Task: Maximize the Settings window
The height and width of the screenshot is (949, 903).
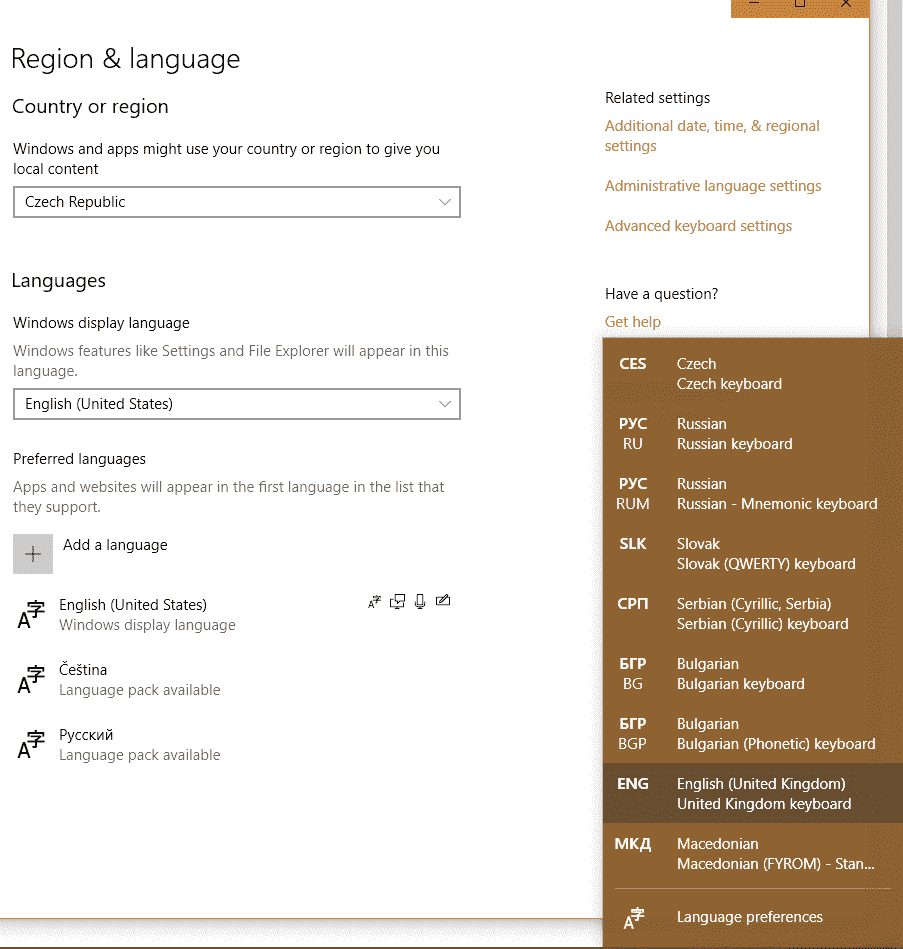Action: pos(800,4)
